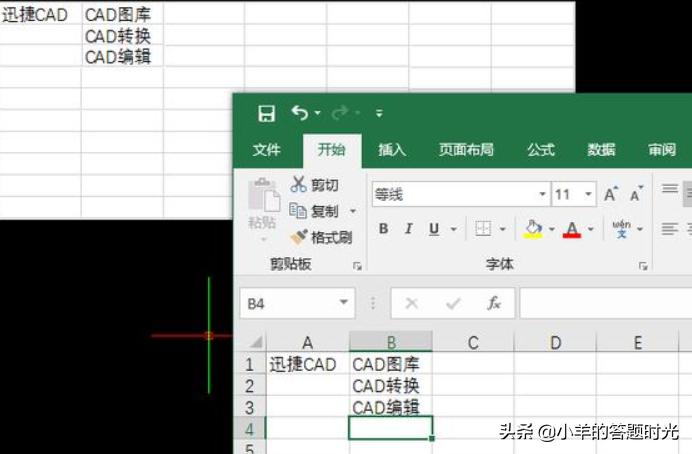The height and width of the screenshot is (454, 692).
Task: Toggle Bold formatting
Action: (x=384, y=229)
